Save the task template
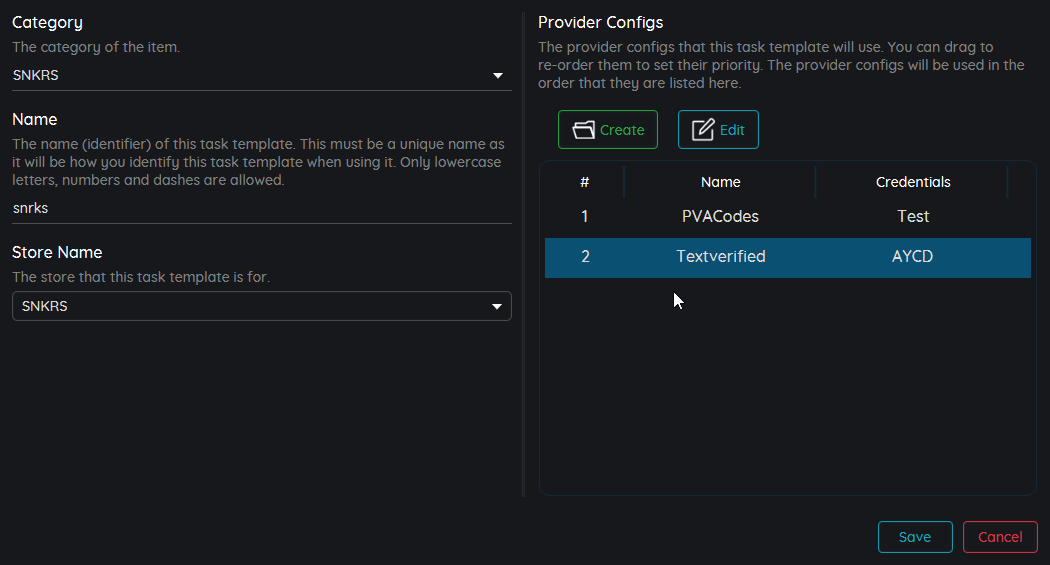 point(914,537)
